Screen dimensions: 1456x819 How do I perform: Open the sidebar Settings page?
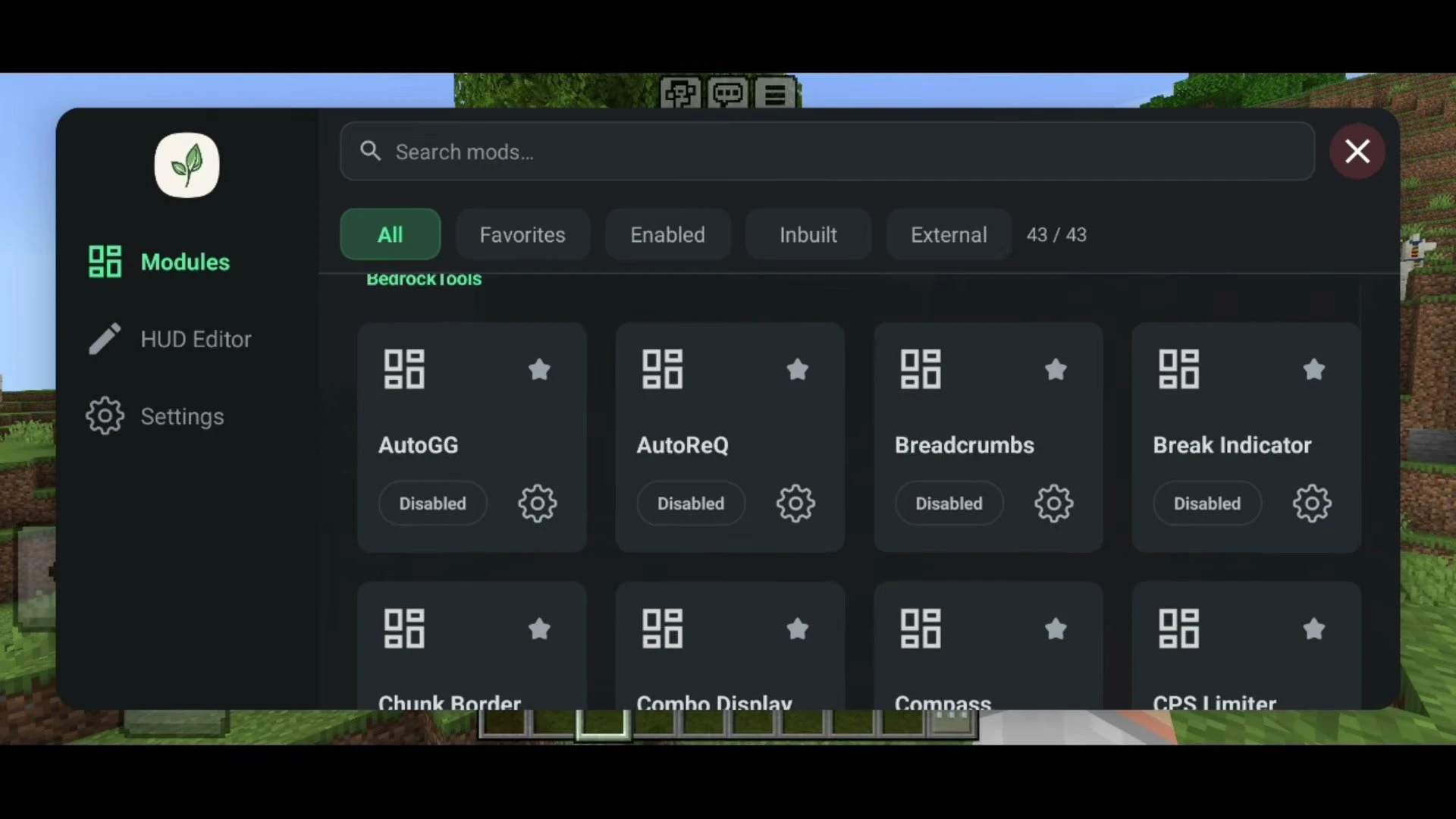(155, 416)
